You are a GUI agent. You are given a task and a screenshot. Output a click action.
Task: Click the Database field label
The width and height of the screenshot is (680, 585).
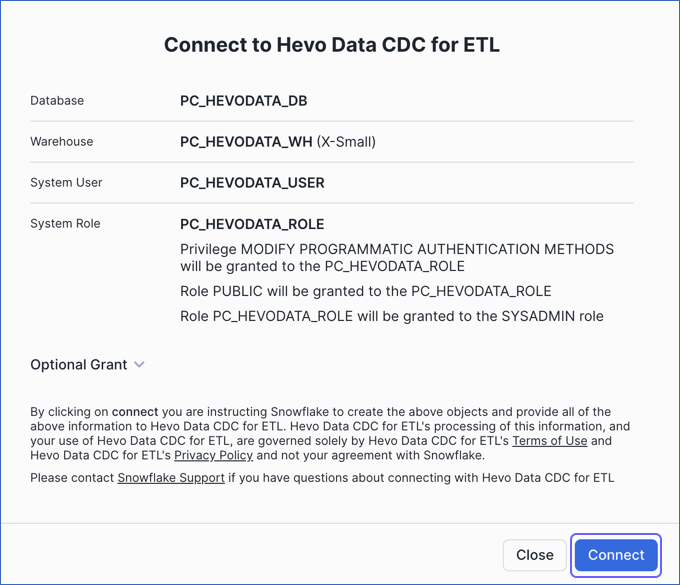[57, 101]
